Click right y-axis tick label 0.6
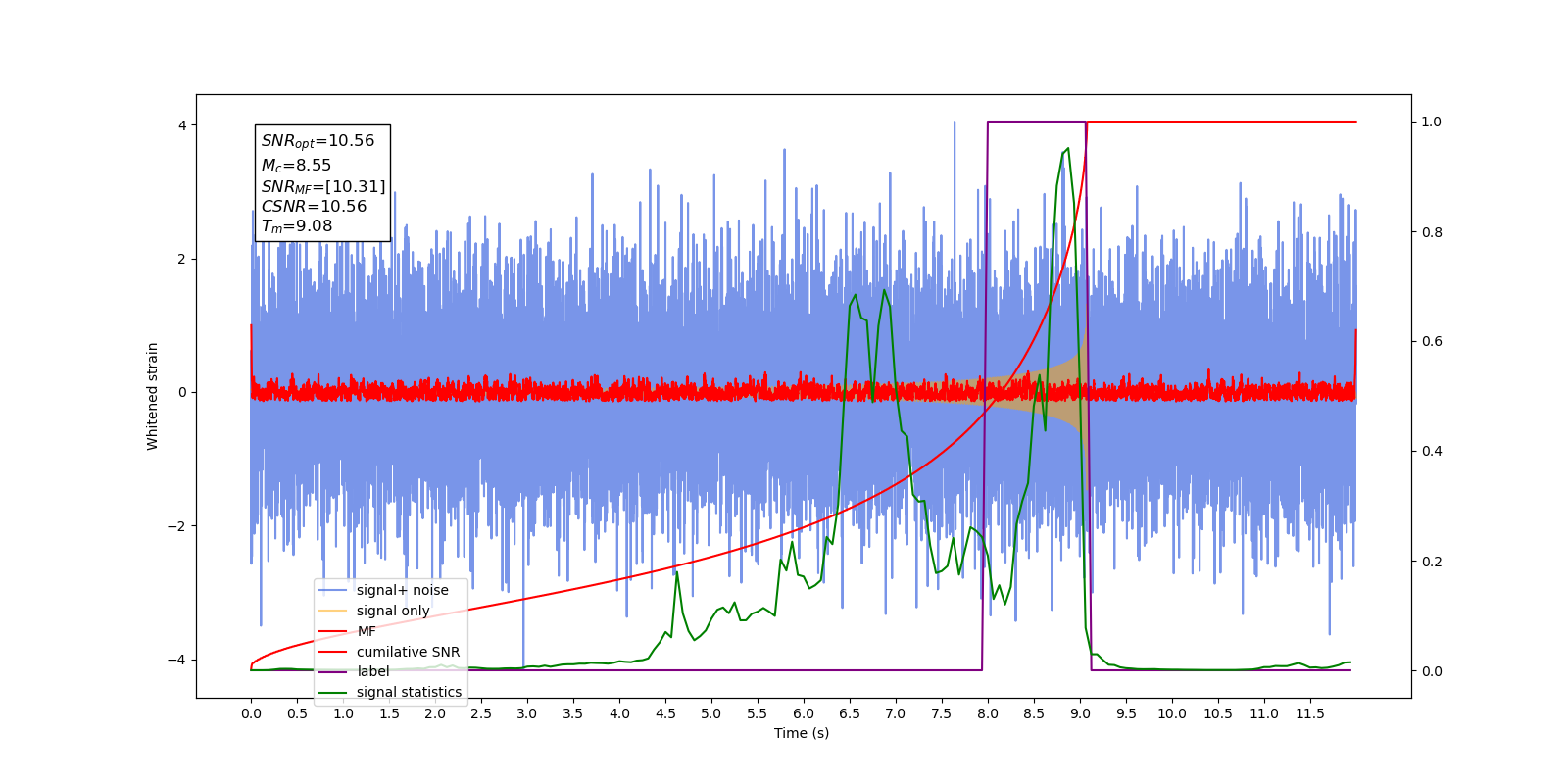Viewport: 1568px width, 784px height. 1432,342
